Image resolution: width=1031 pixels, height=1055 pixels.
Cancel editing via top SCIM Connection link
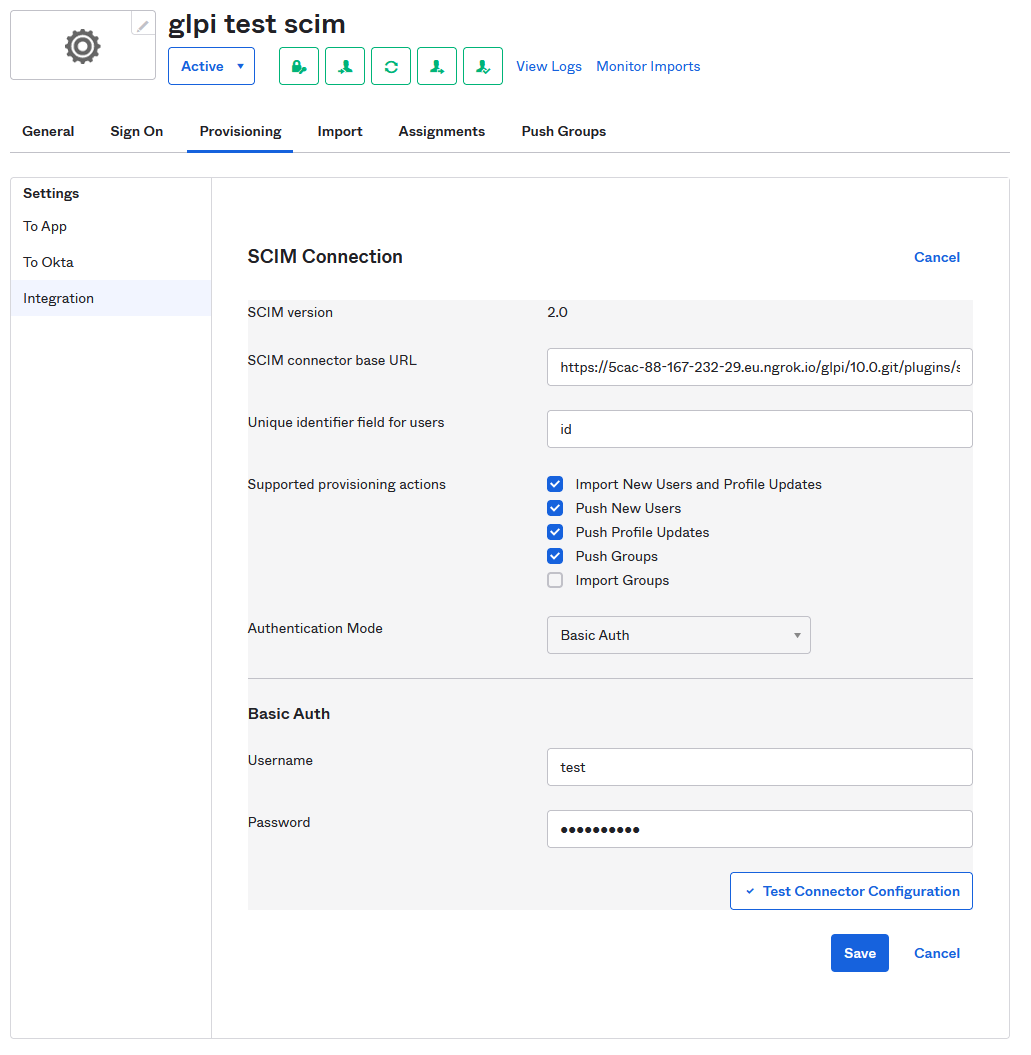[x=937, y=257]
